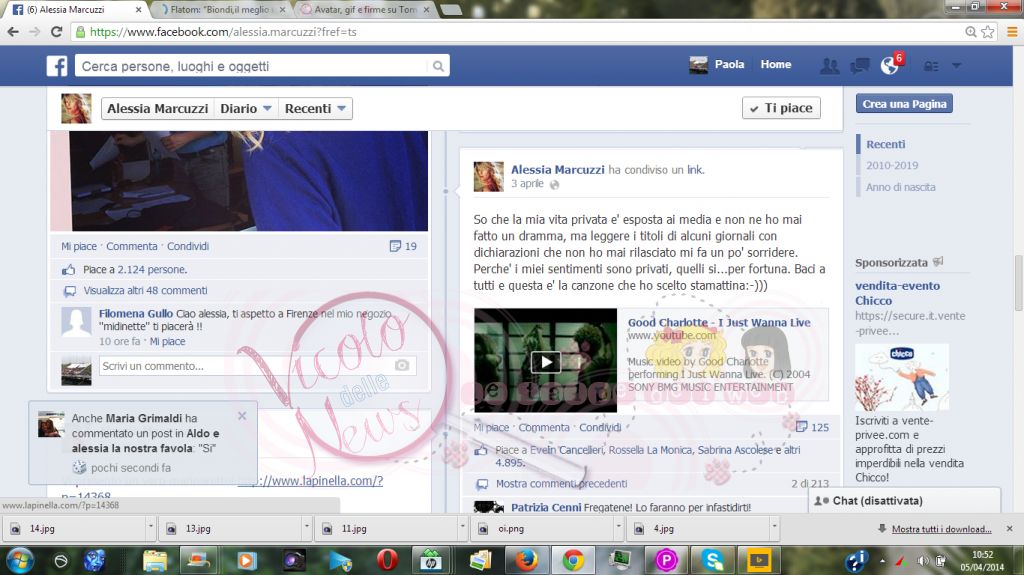The width and height of the screenshot is (1024, 575).
Task: Switch to Avatar, gif e firme tab
Action: click(364, 10)
